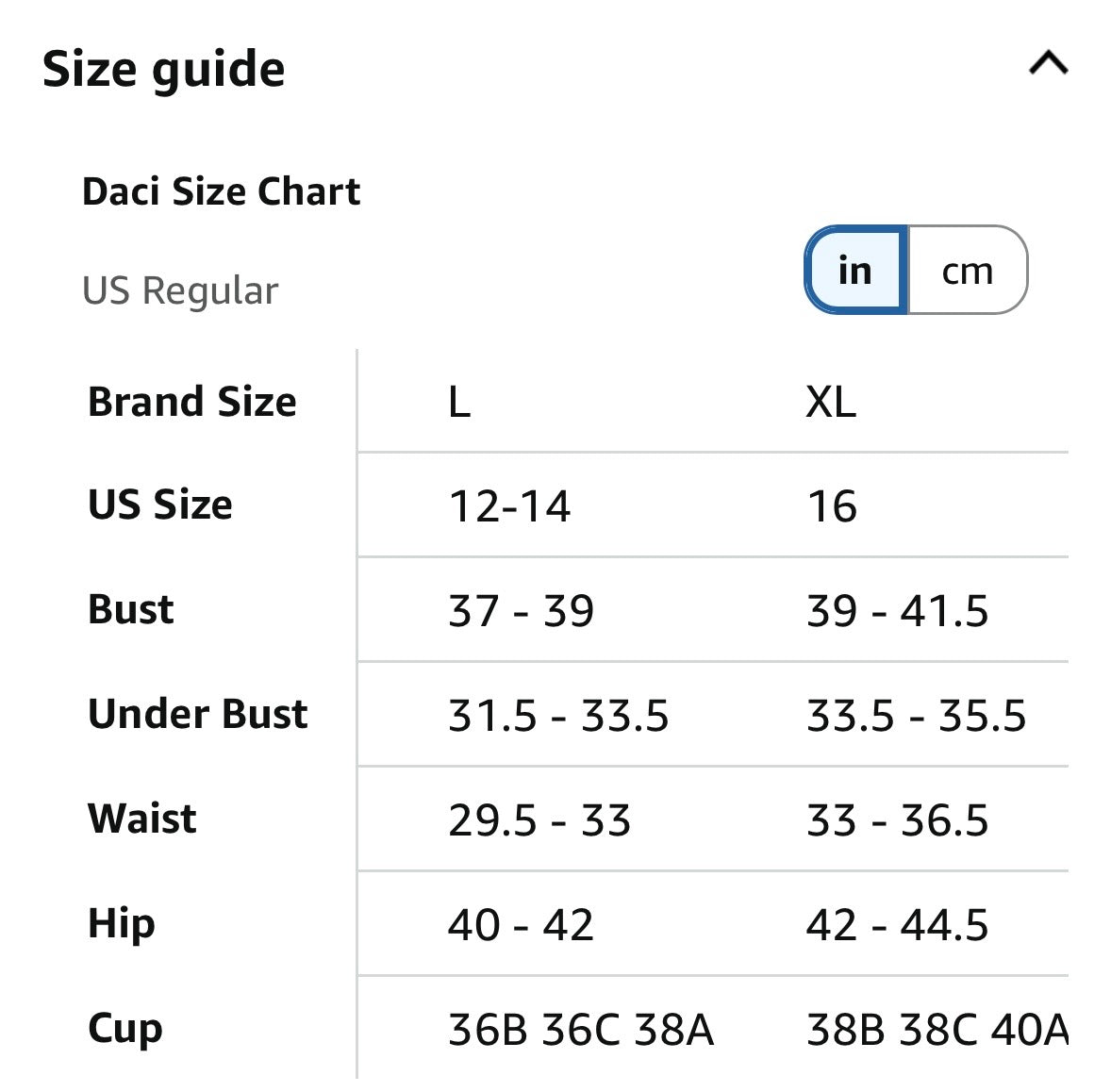Select the L brand size column
The height and width of the screenshot is (1092, 1111).
pyautogui.click(x=460, y=402)
